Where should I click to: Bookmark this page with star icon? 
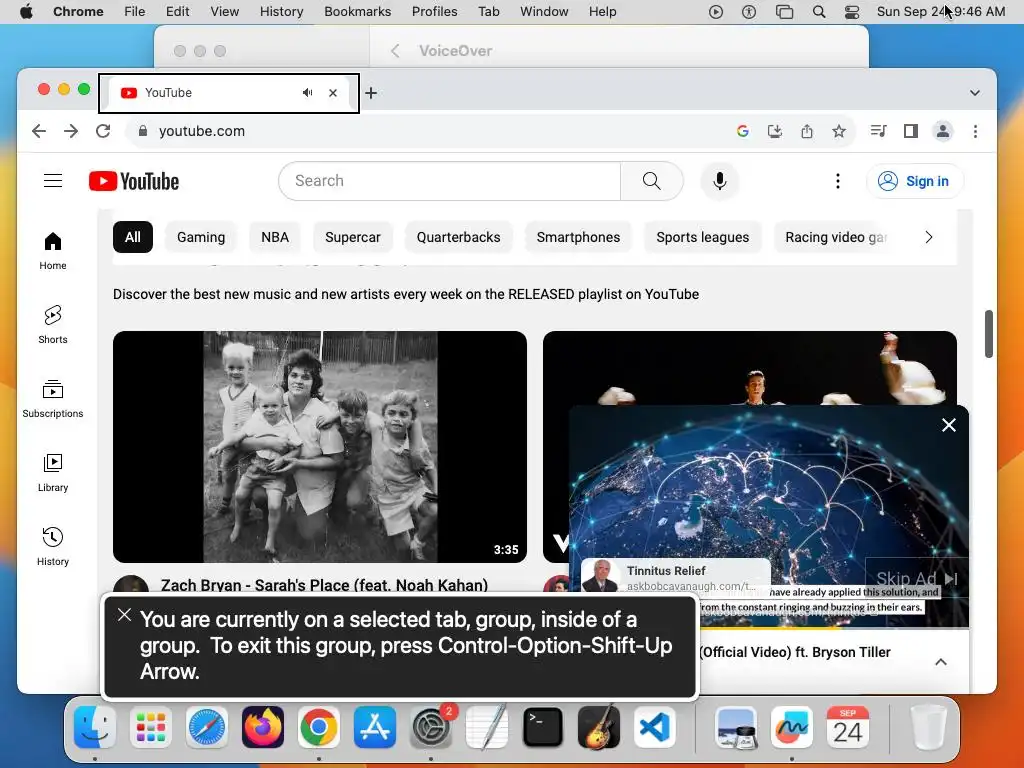pyautogui.click(x=839, y=131)
